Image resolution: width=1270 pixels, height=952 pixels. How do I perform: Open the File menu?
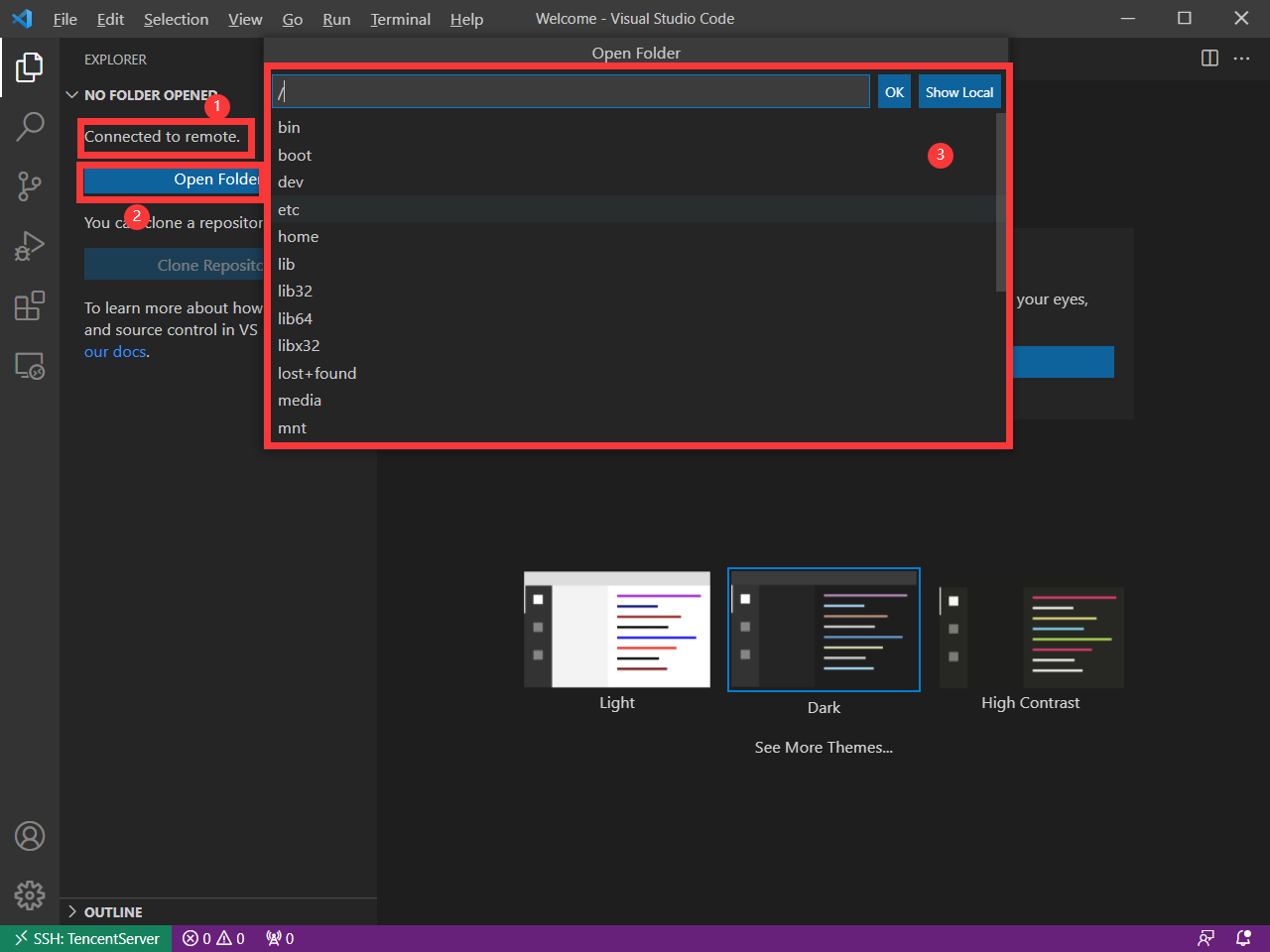pos(65,19)
